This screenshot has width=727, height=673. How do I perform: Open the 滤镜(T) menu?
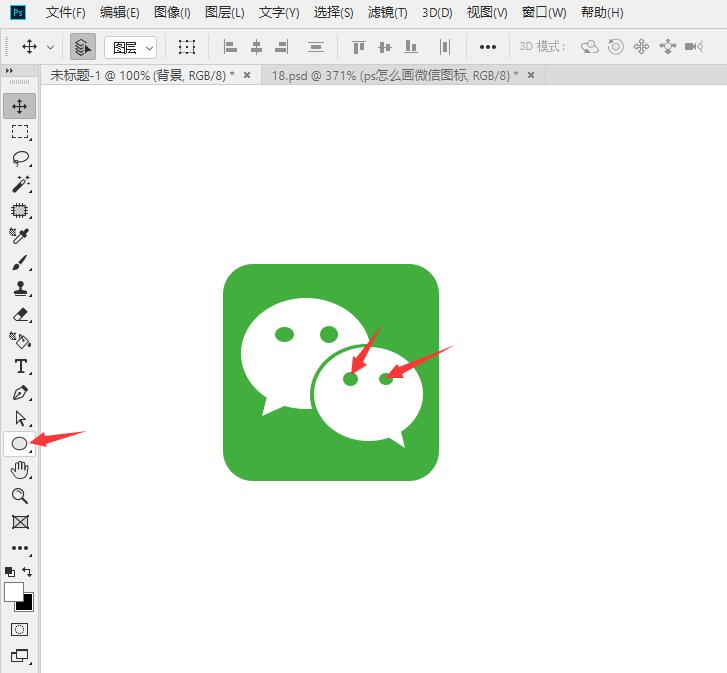coord(388,13)
